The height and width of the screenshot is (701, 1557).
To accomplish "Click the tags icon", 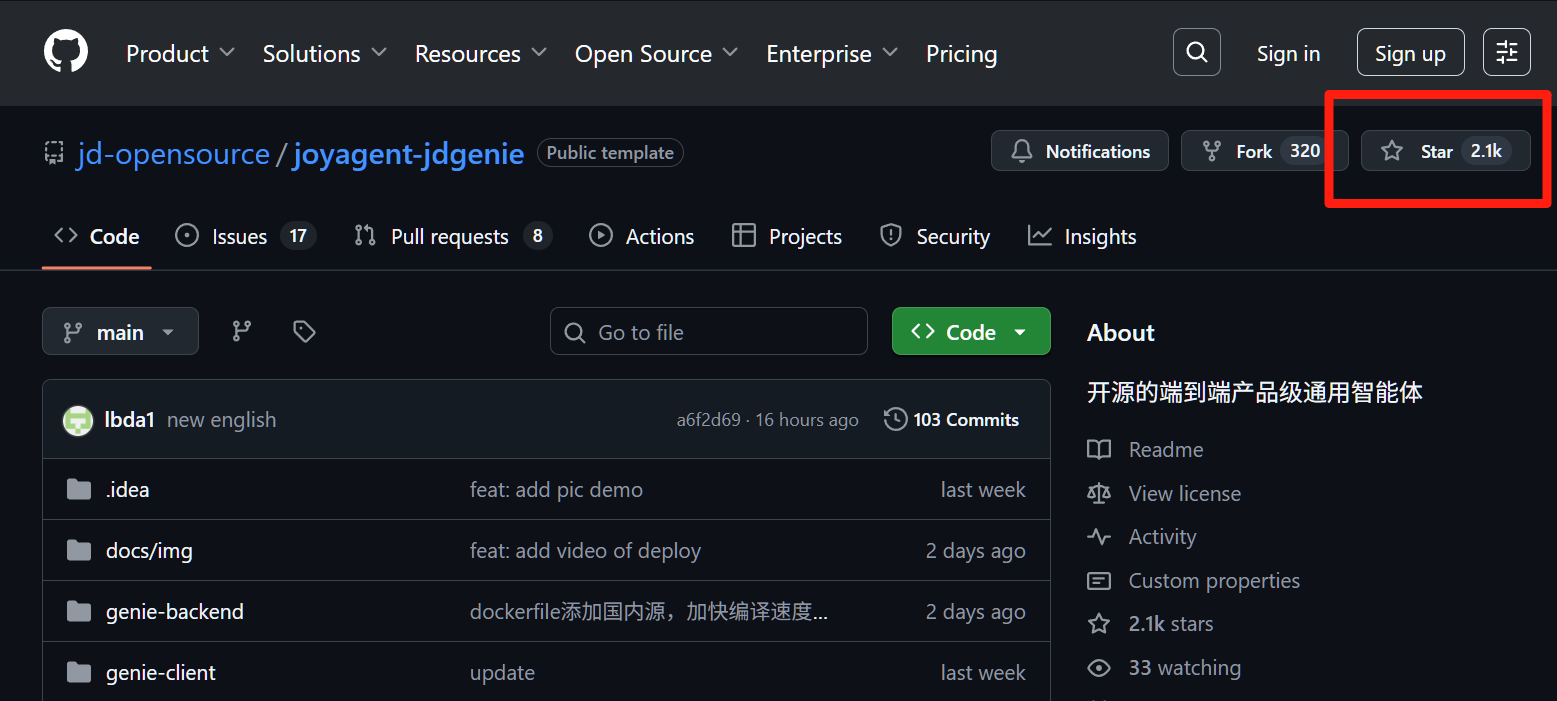I will [x=304, y=332].
